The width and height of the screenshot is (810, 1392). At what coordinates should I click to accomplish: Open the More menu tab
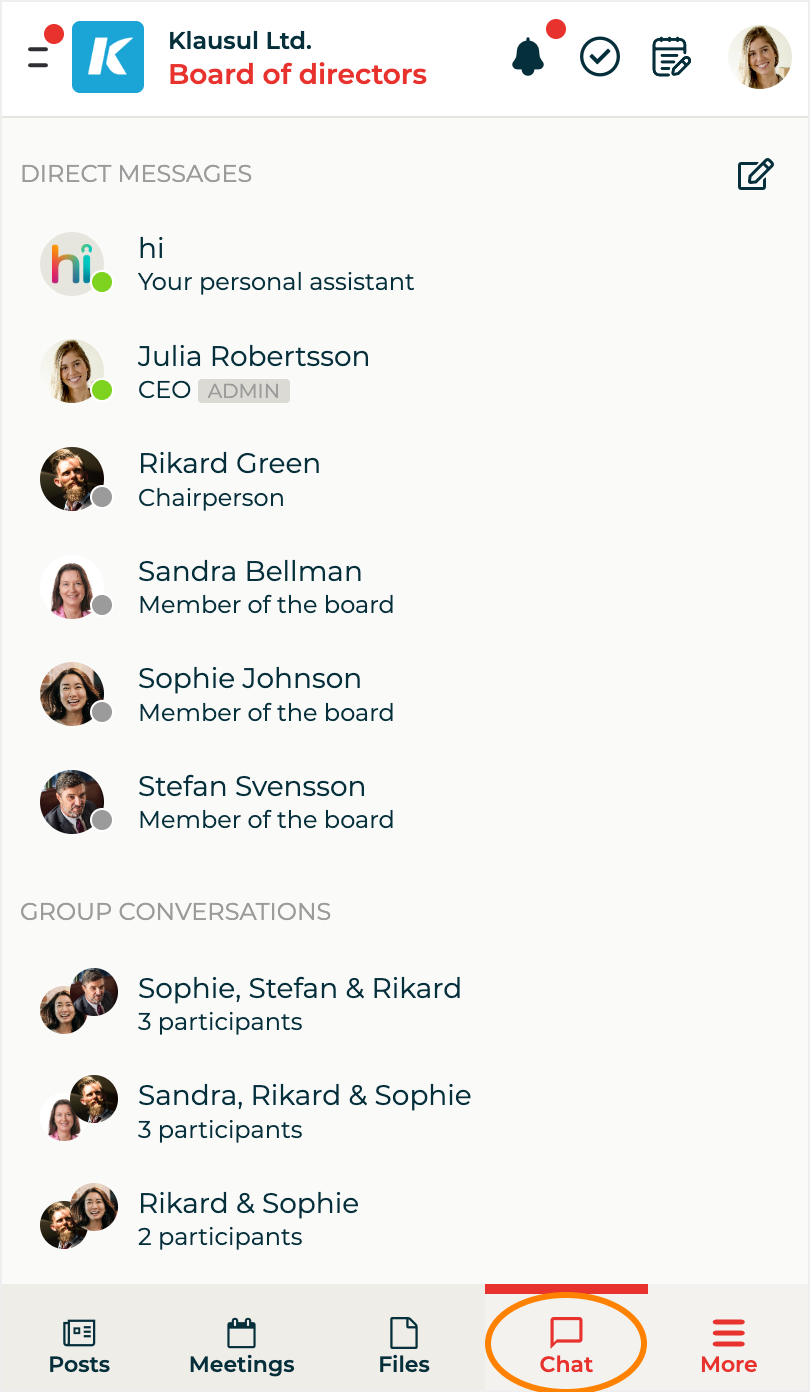pos(728,1346)
